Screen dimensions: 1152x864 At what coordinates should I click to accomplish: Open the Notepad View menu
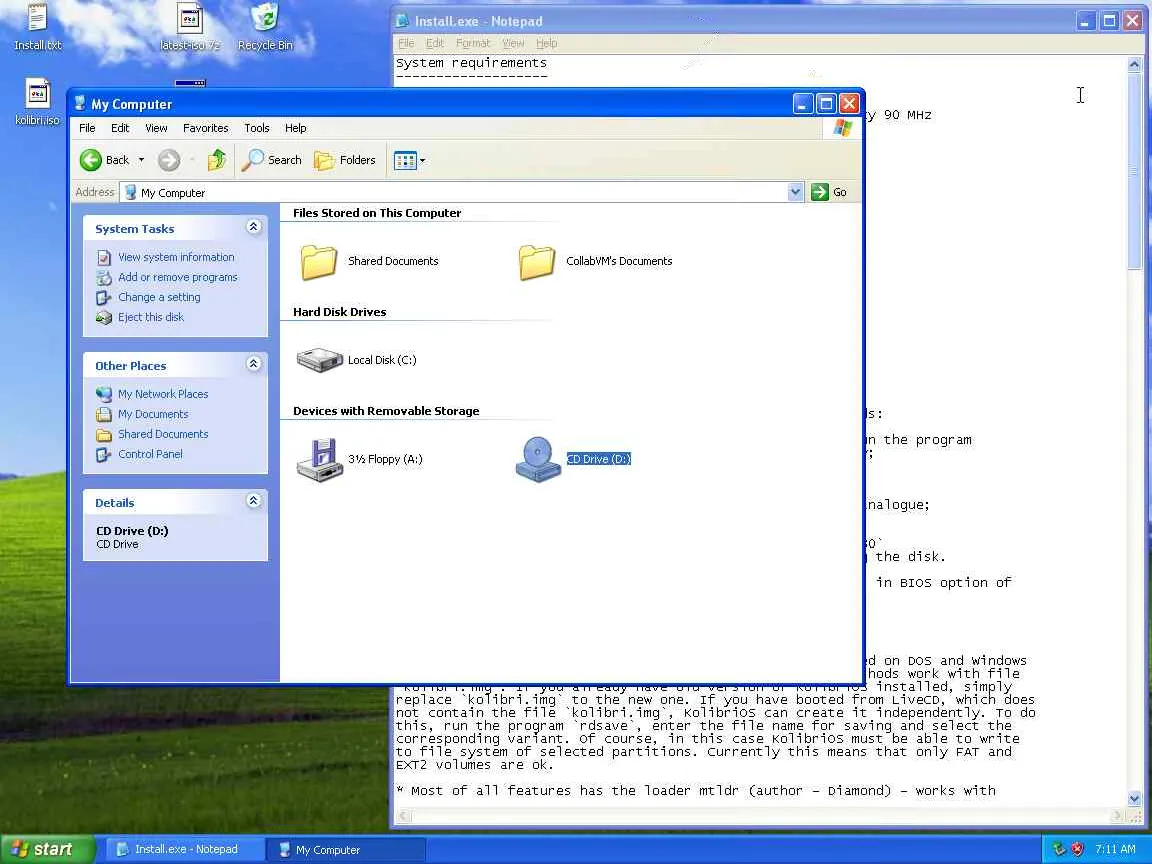(513, 43)
